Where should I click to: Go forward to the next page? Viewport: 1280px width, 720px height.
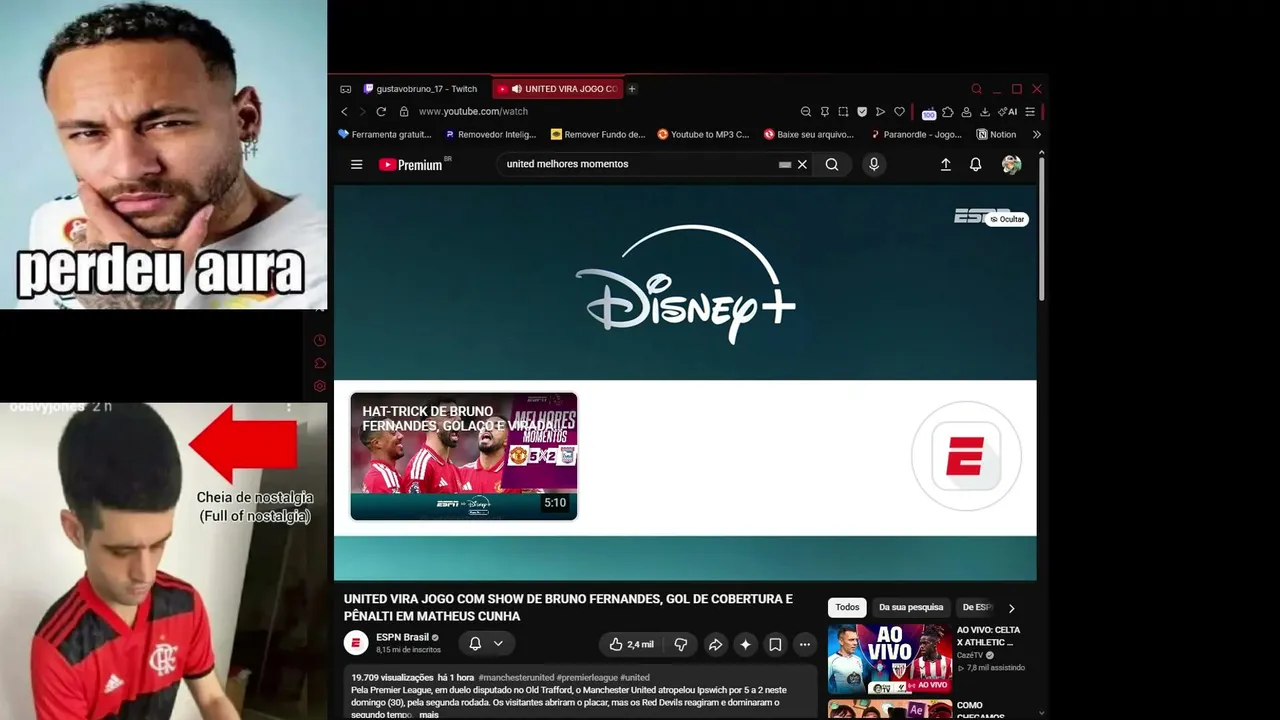click(x=362, y=112)
